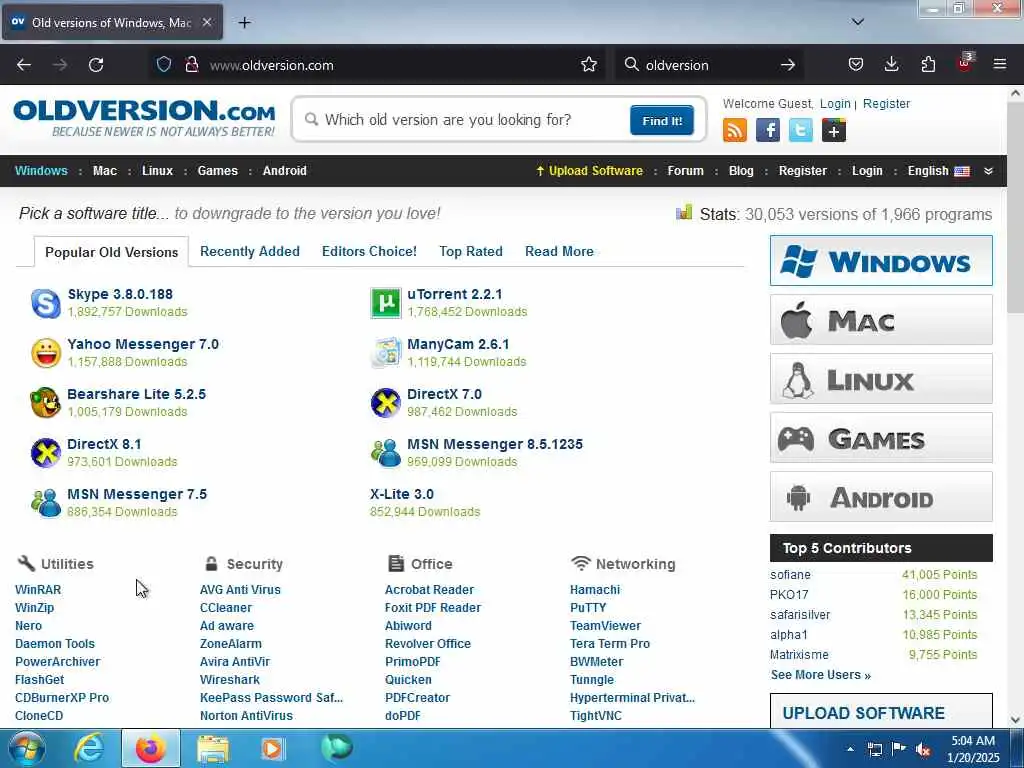This screenshot has width=1024, height=768.
Task: Click the big Android platform button
Action: click(x=881, y=497)
